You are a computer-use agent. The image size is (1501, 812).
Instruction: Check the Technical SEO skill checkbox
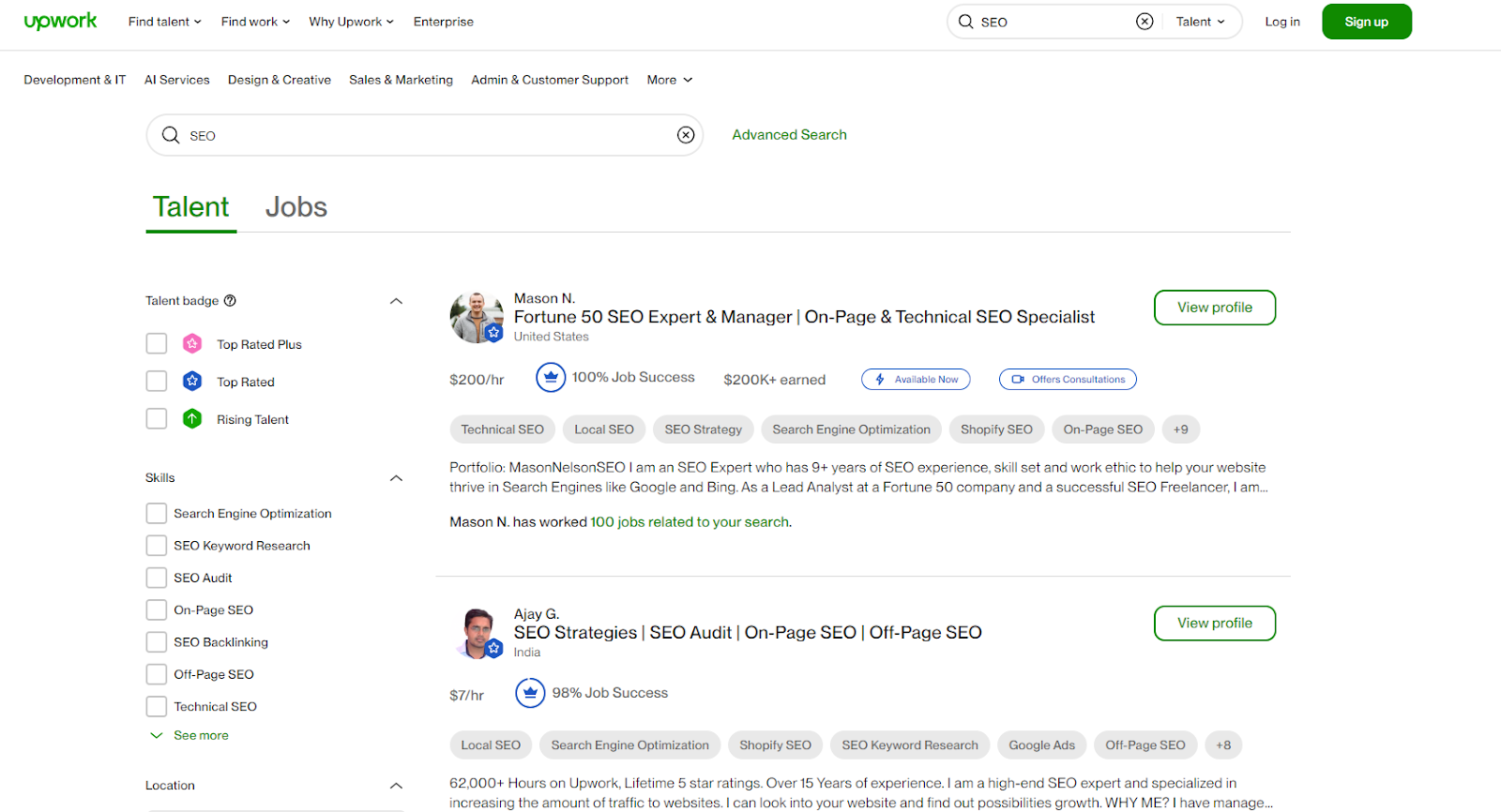157,707
